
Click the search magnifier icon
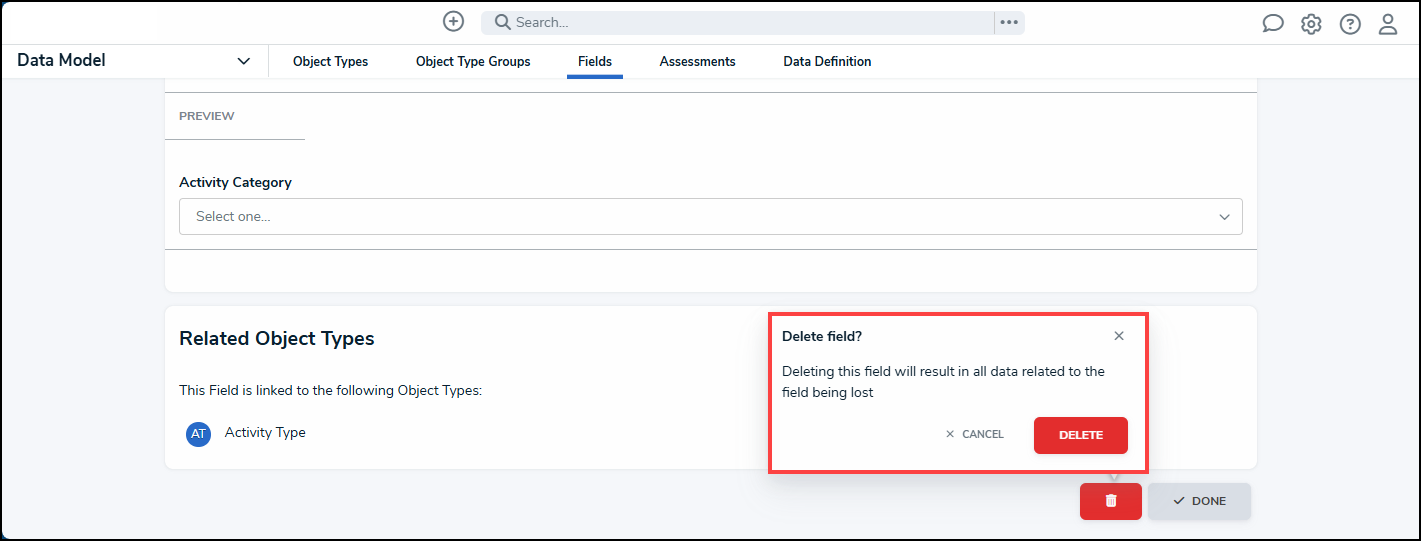click(x=503, y=22)
